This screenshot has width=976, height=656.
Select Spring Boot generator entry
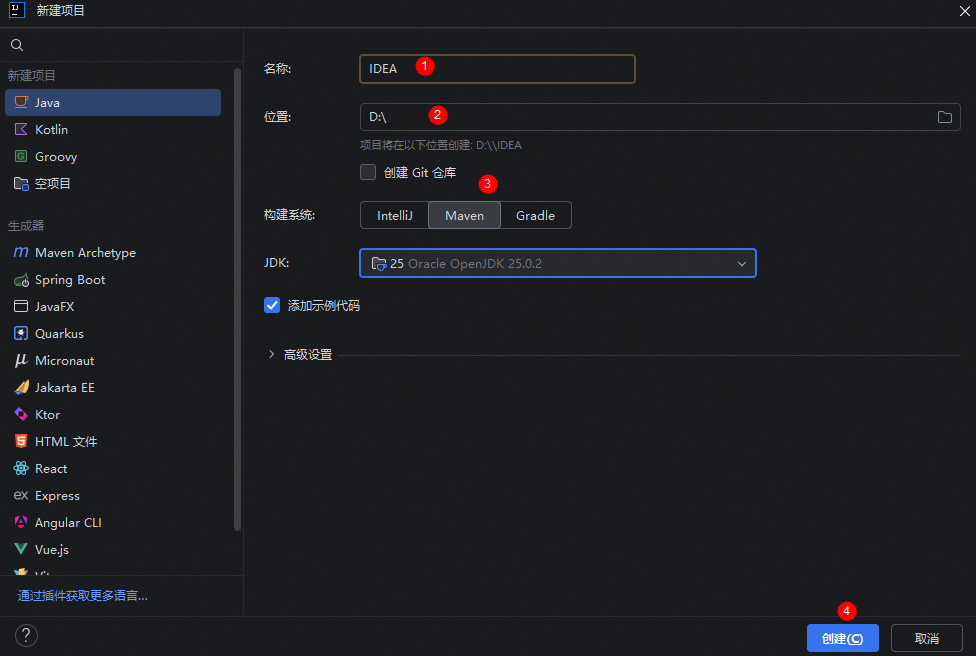pyautogui.click(x=113, y=279)
